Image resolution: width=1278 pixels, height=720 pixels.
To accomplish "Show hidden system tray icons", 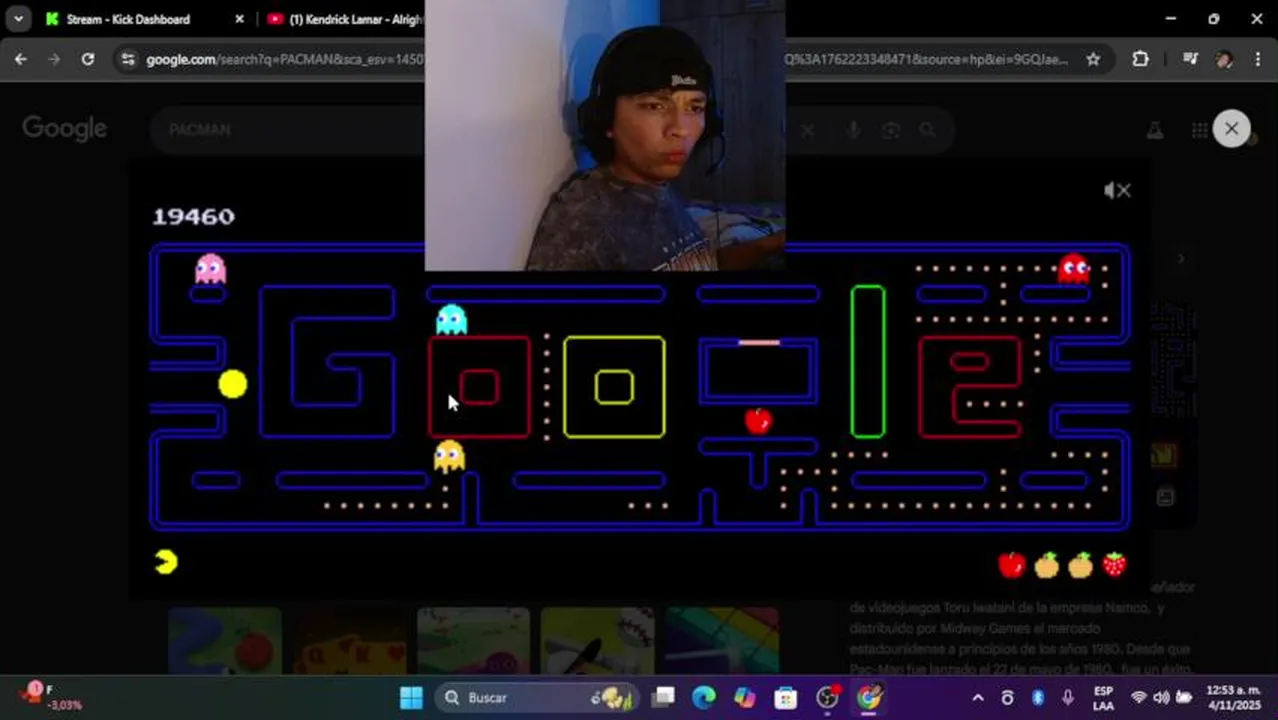I will [978, 697].
